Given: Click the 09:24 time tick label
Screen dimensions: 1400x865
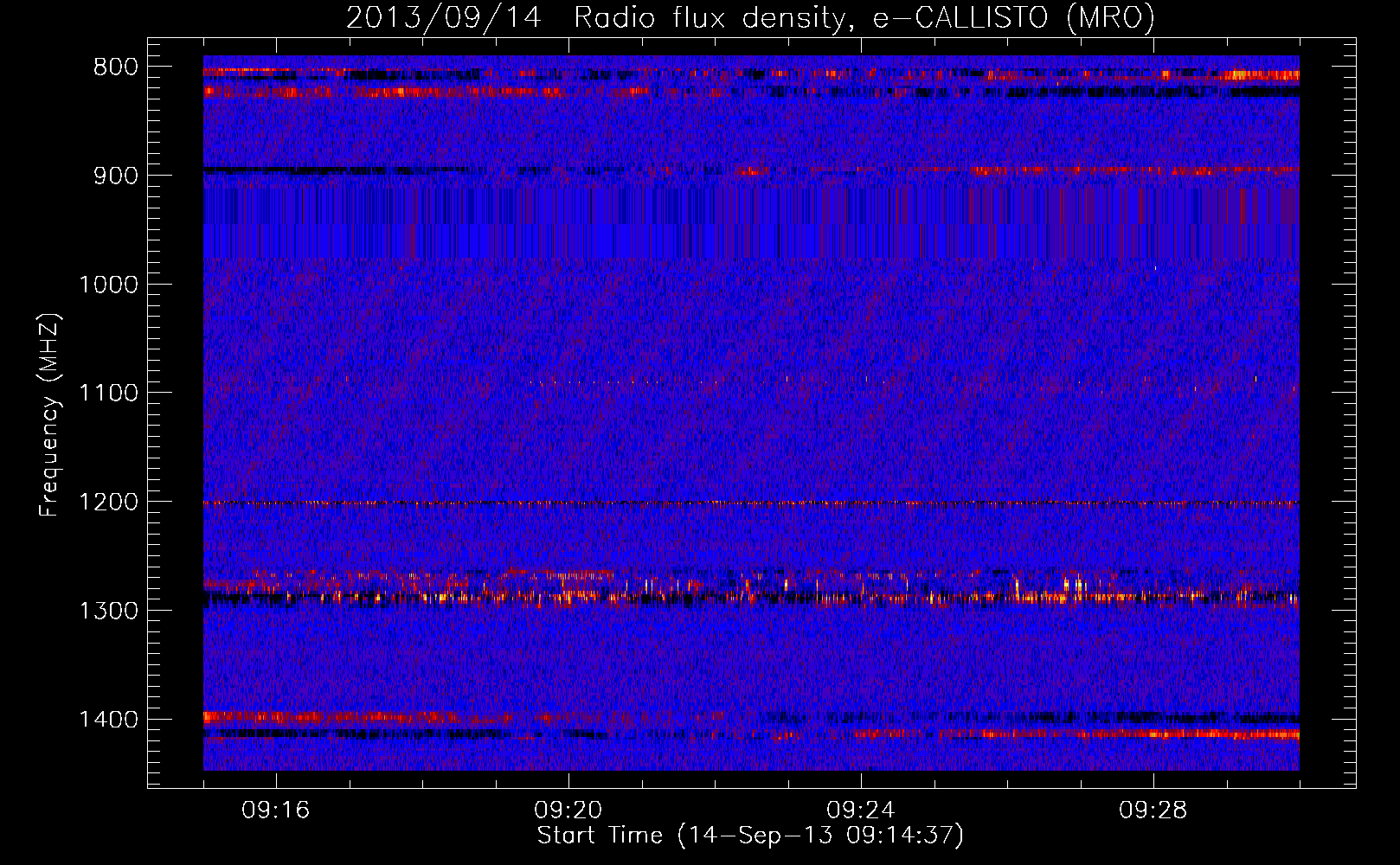Looking at the screenshot, I should [x=861, y=811].
